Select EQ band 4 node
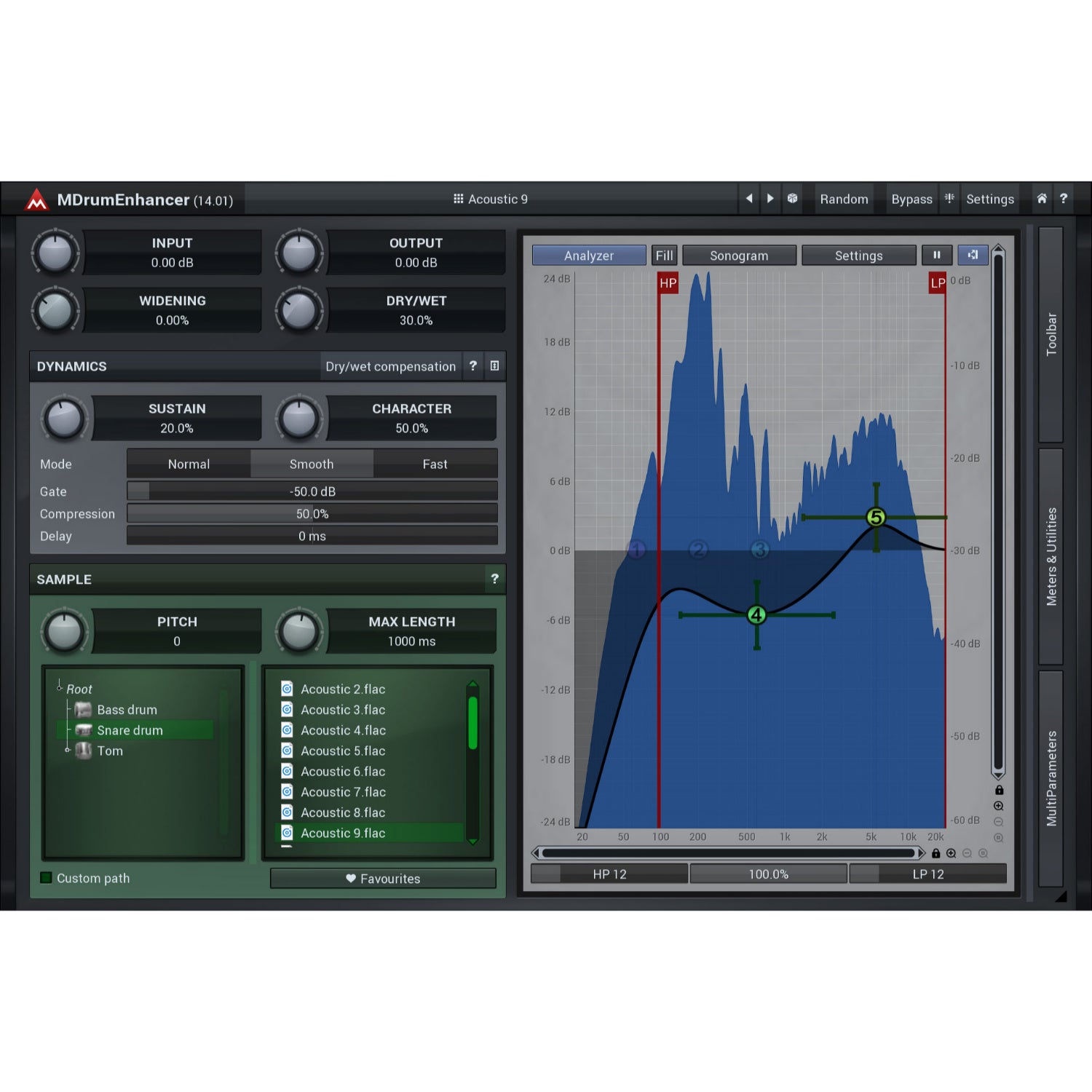 (757, 615)
